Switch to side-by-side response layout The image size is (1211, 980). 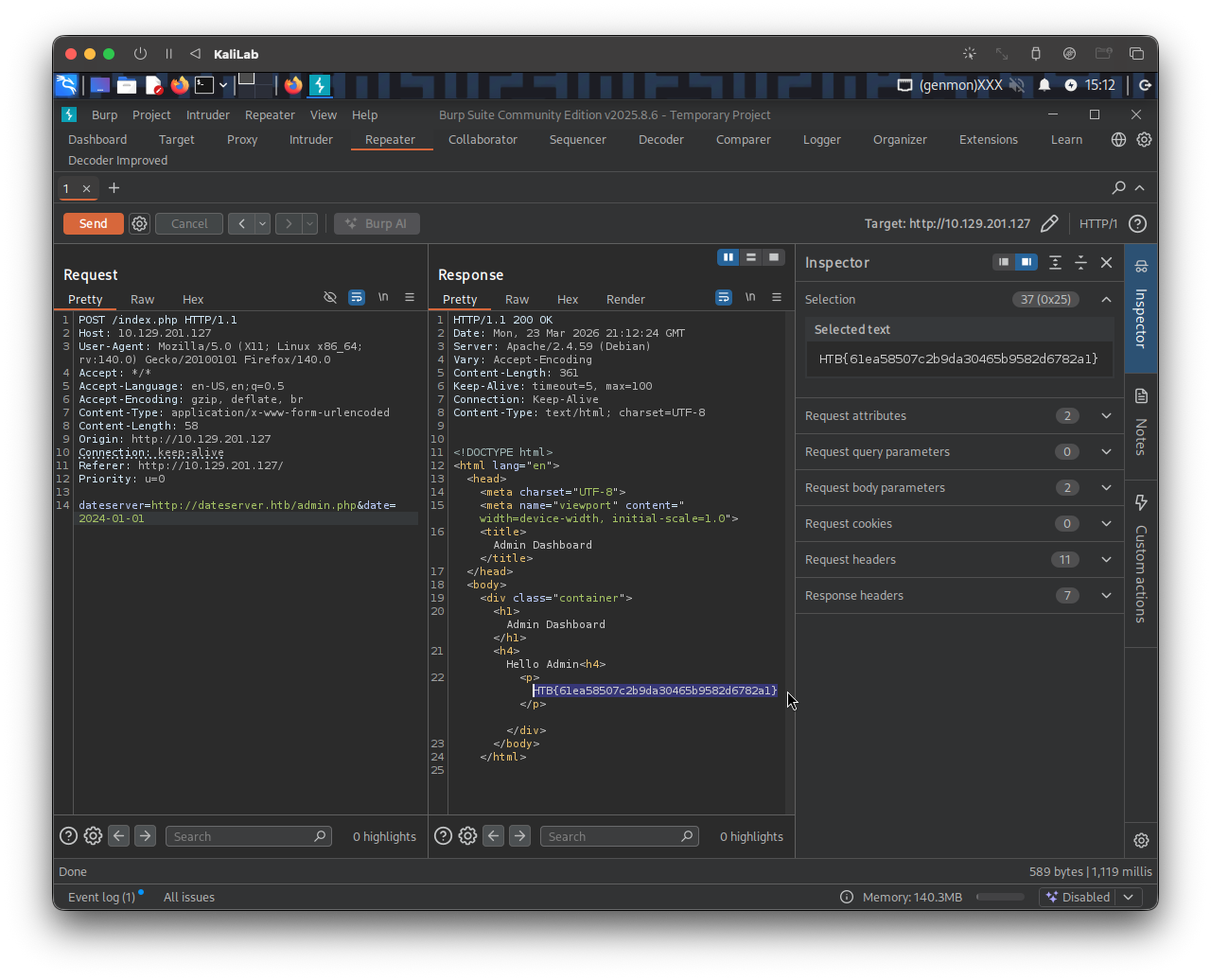[728, 257]
